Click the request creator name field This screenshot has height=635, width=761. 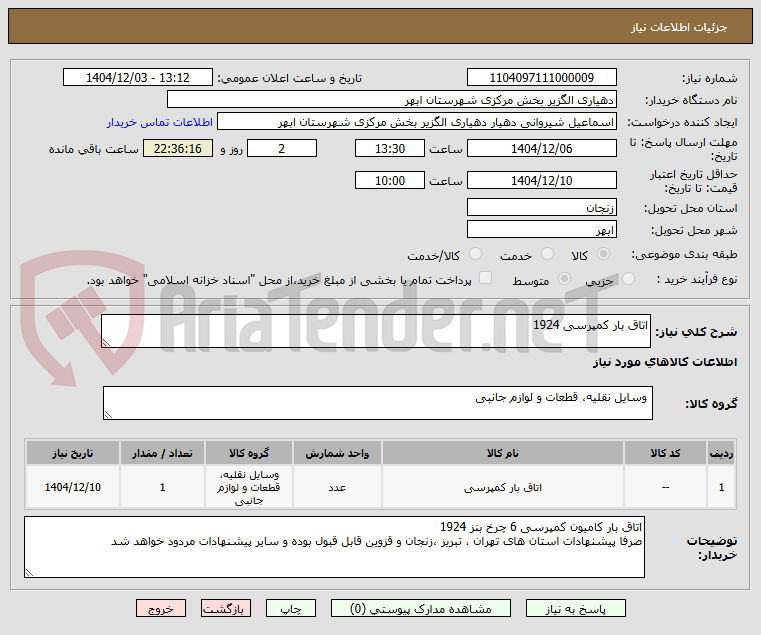[x=417, y=122]
